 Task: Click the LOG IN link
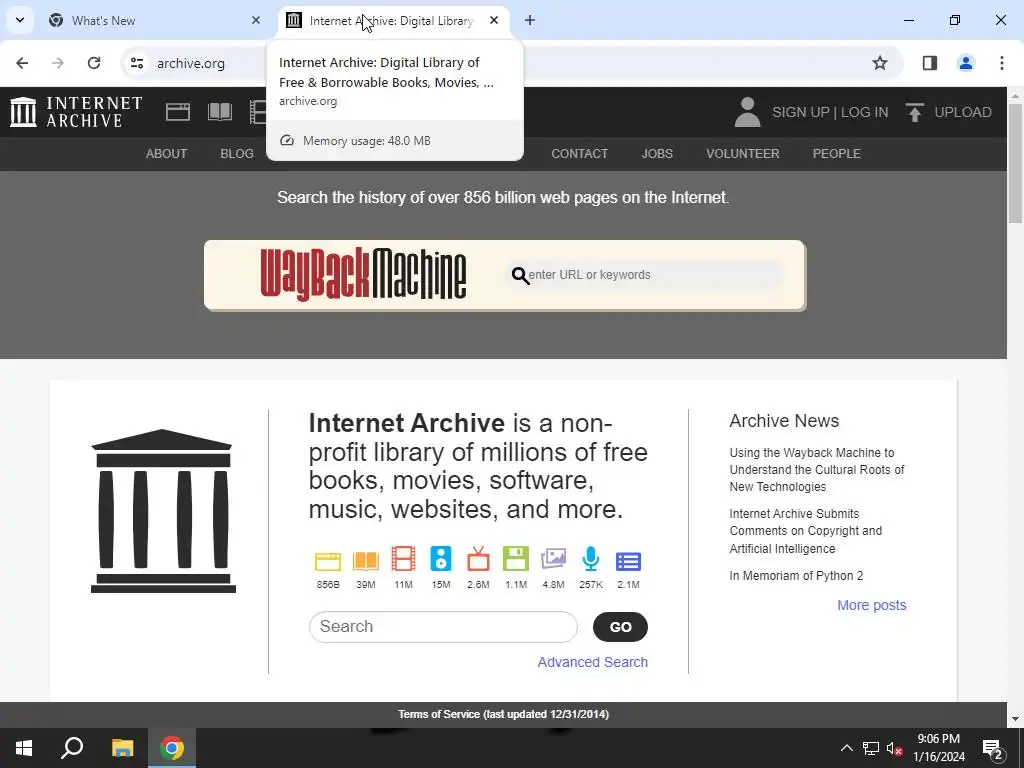click(x=864, y=112)
